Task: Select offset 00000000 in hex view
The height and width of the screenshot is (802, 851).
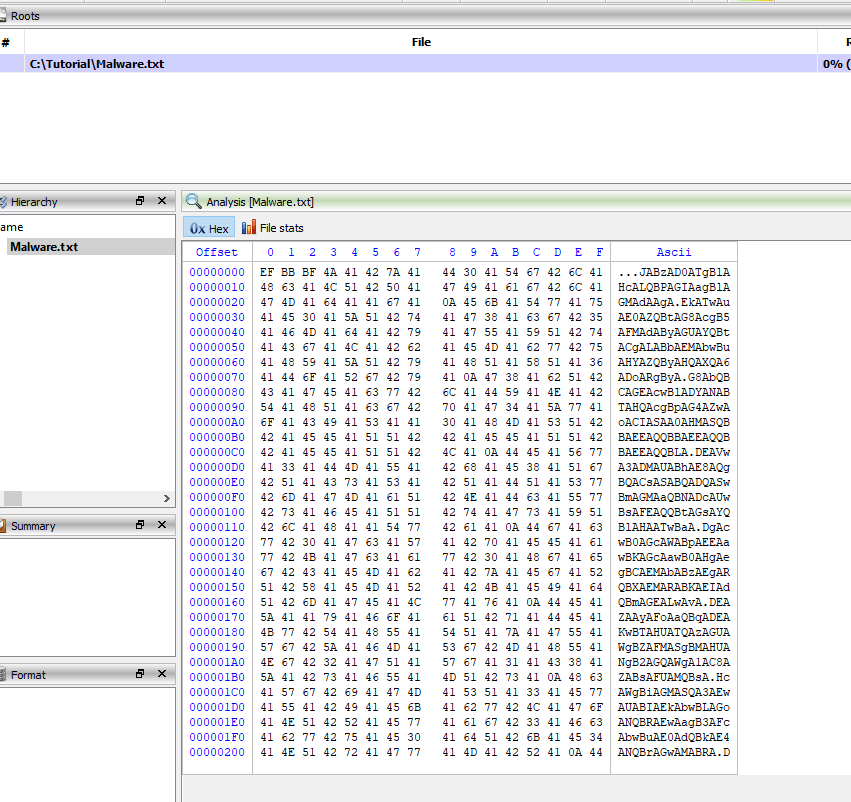Action: click(x=217, y=272)
